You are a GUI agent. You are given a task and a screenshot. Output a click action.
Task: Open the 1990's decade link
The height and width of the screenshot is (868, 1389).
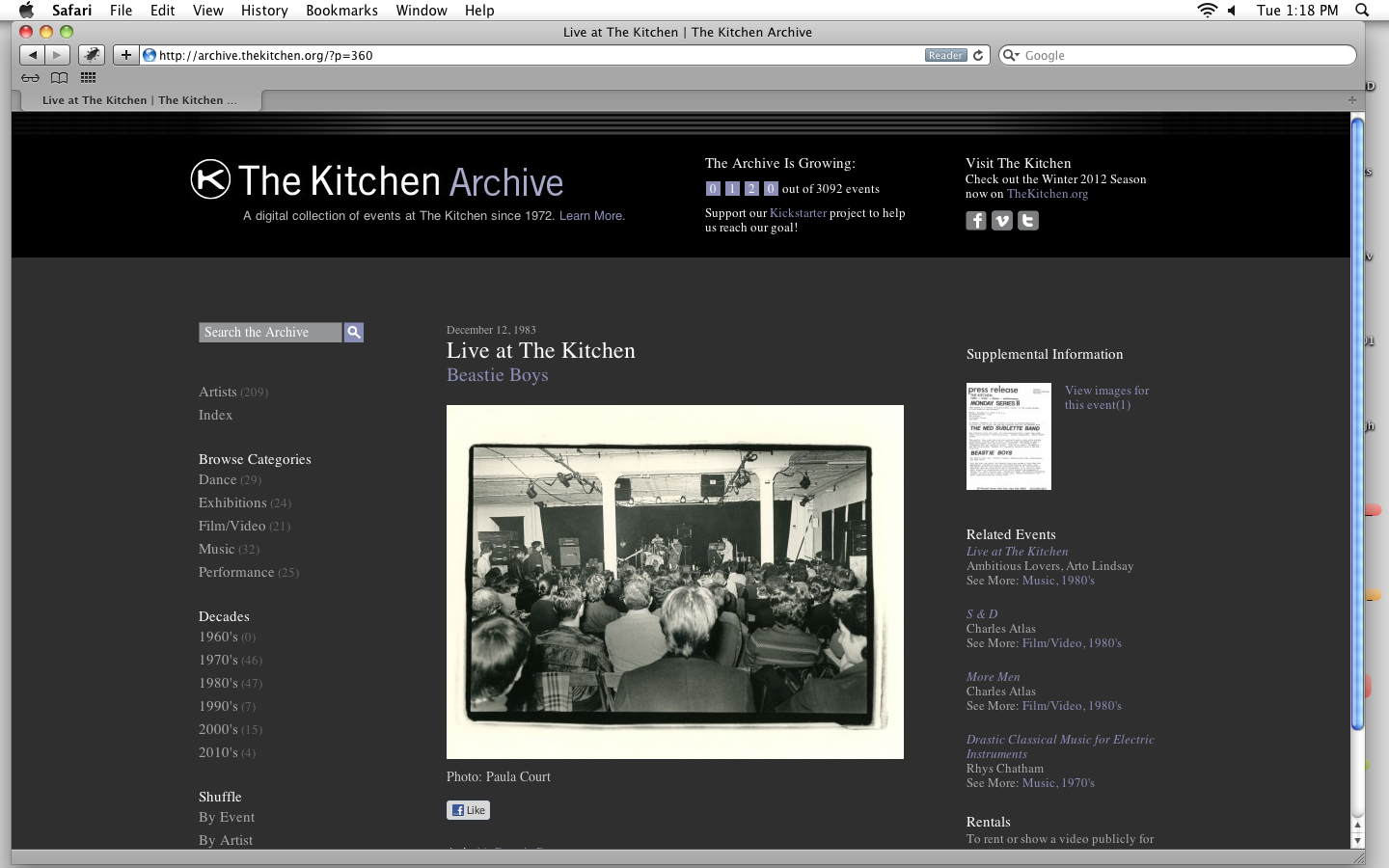pyautogui.click(x=218, y=706)
